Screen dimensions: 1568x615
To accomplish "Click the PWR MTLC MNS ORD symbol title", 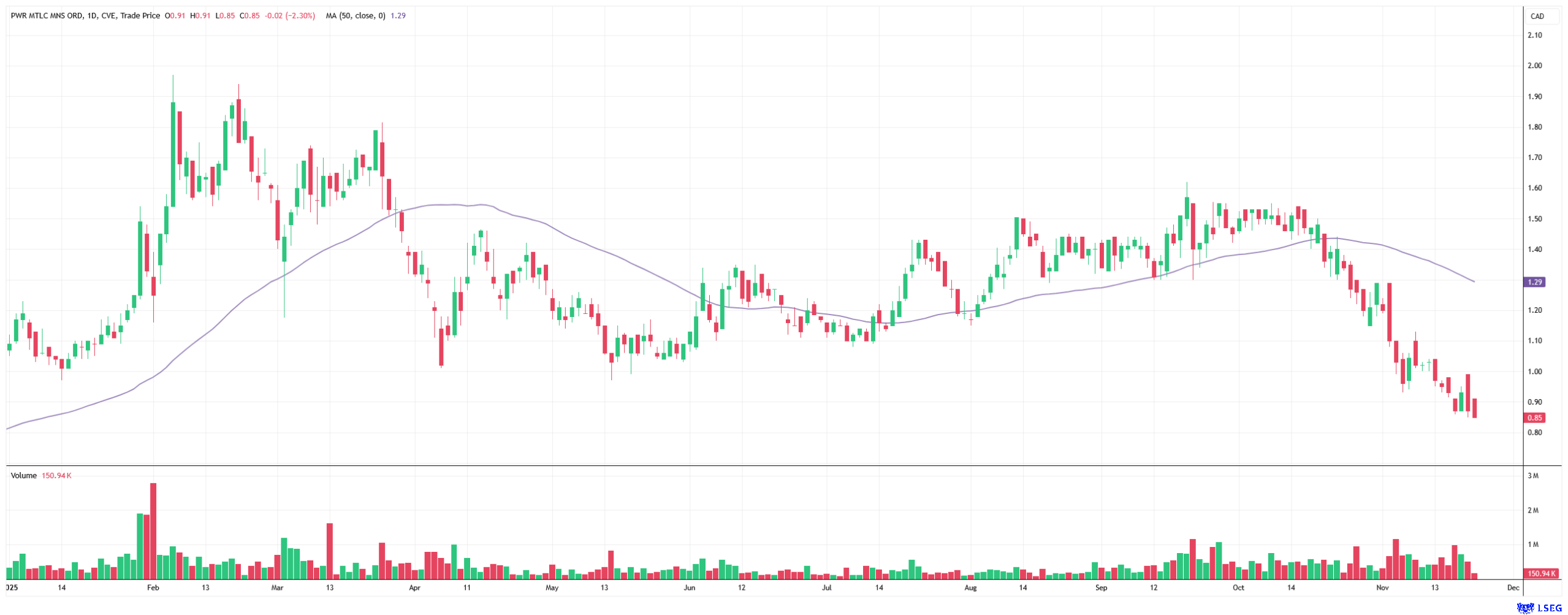I will pyautogui.click(x=47, y=16).
